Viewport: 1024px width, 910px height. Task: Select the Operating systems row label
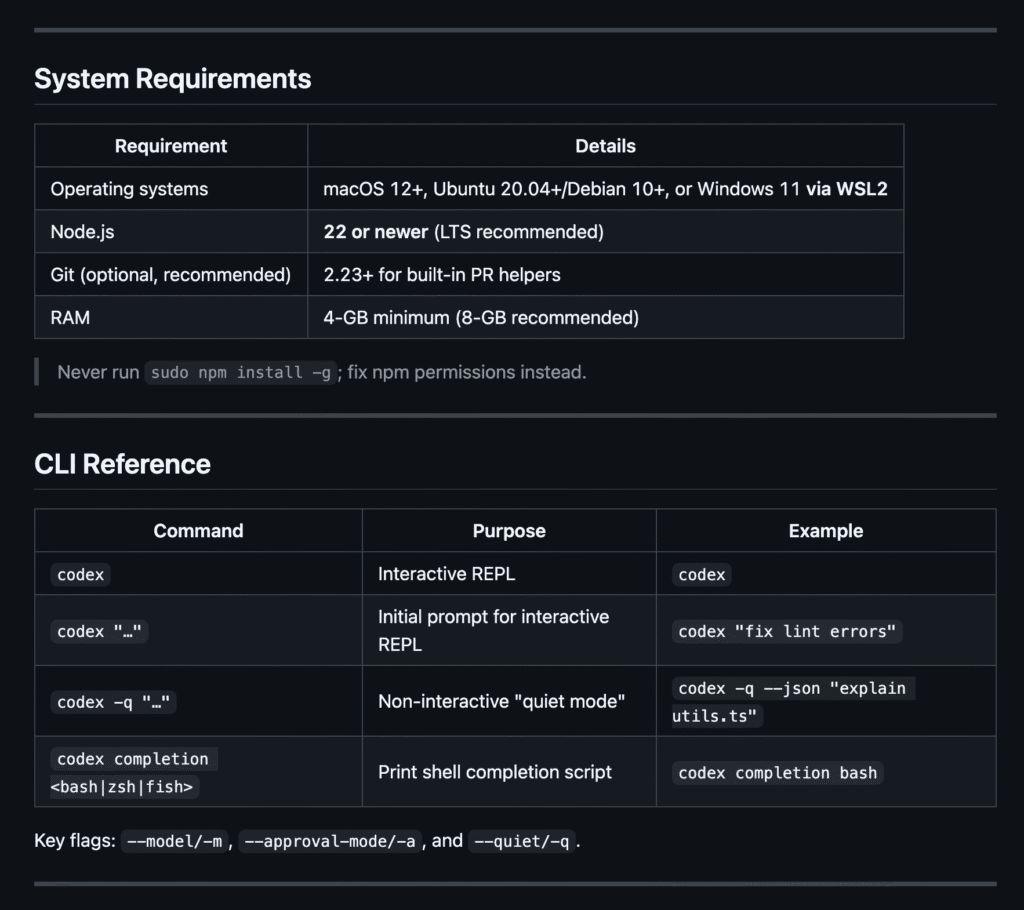(129, 189)
